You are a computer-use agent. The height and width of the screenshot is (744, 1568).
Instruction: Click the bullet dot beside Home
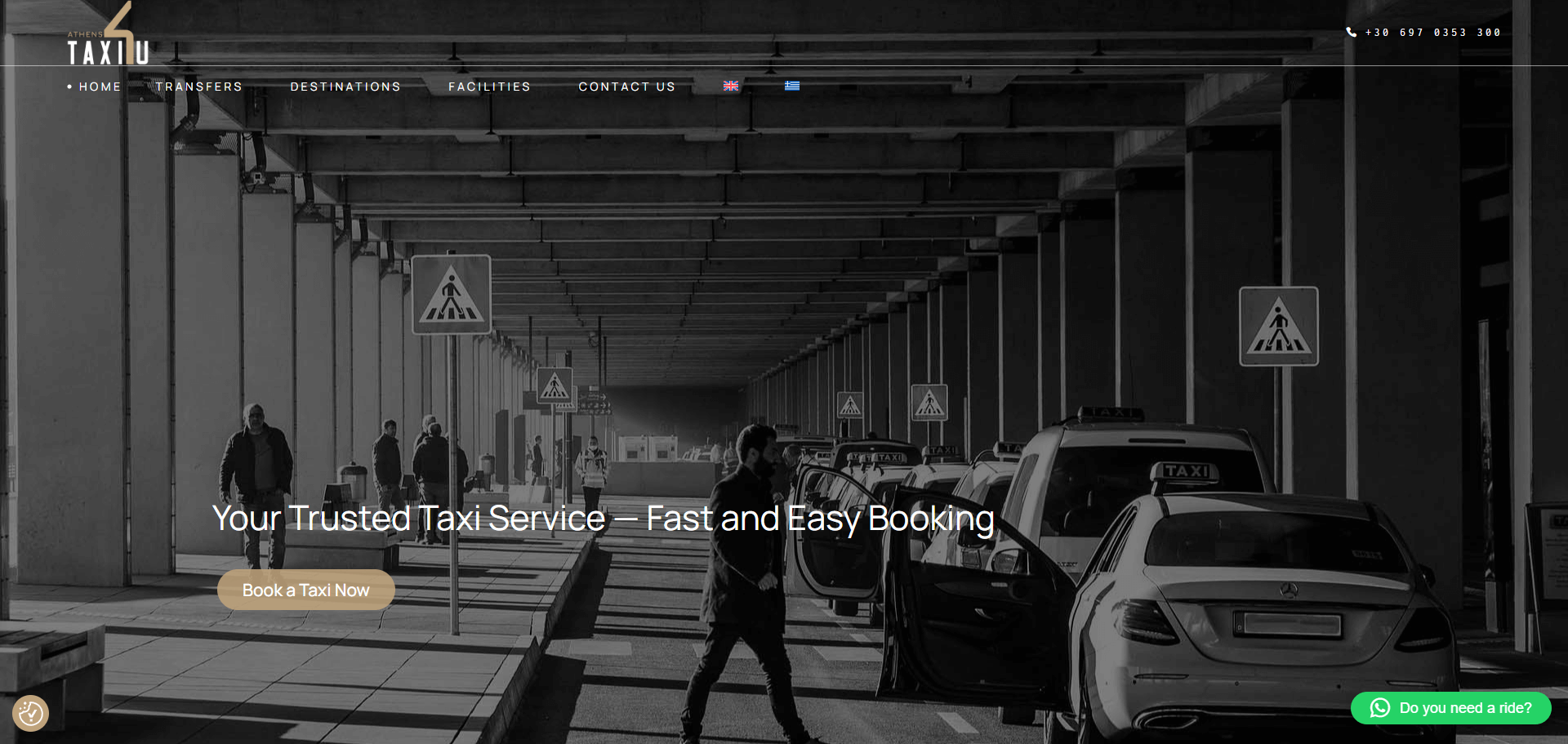69,87
